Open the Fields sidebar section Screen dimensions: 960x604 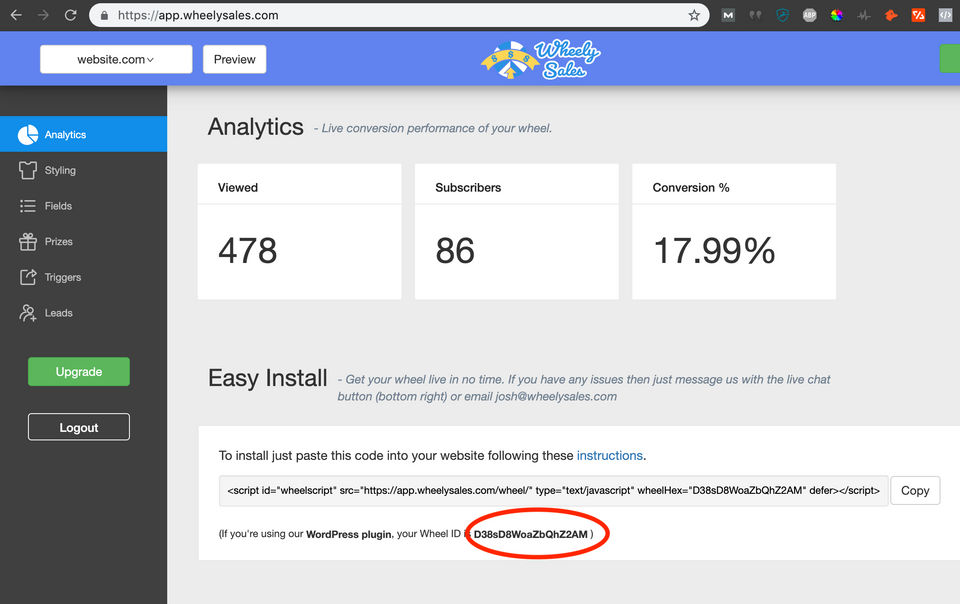tap(83, 206)
